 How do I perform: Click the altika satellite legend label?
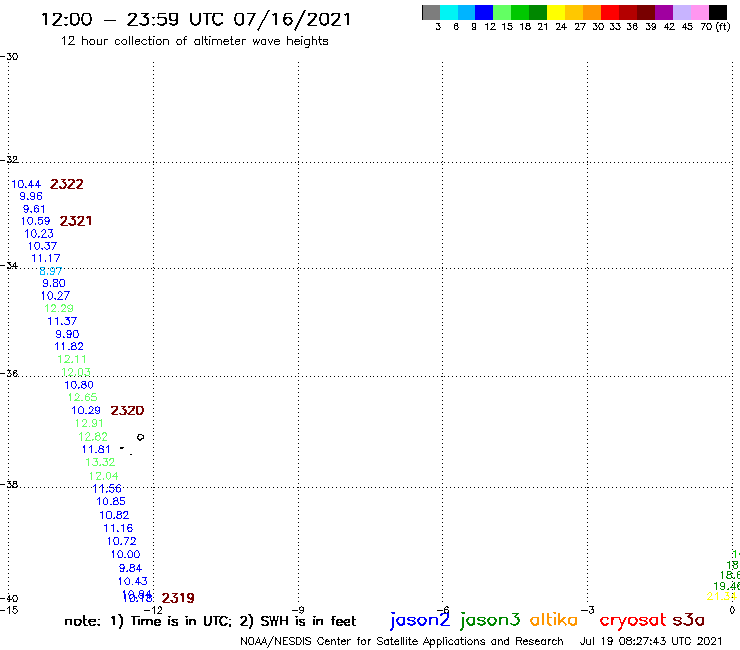[x=554, y=620]
